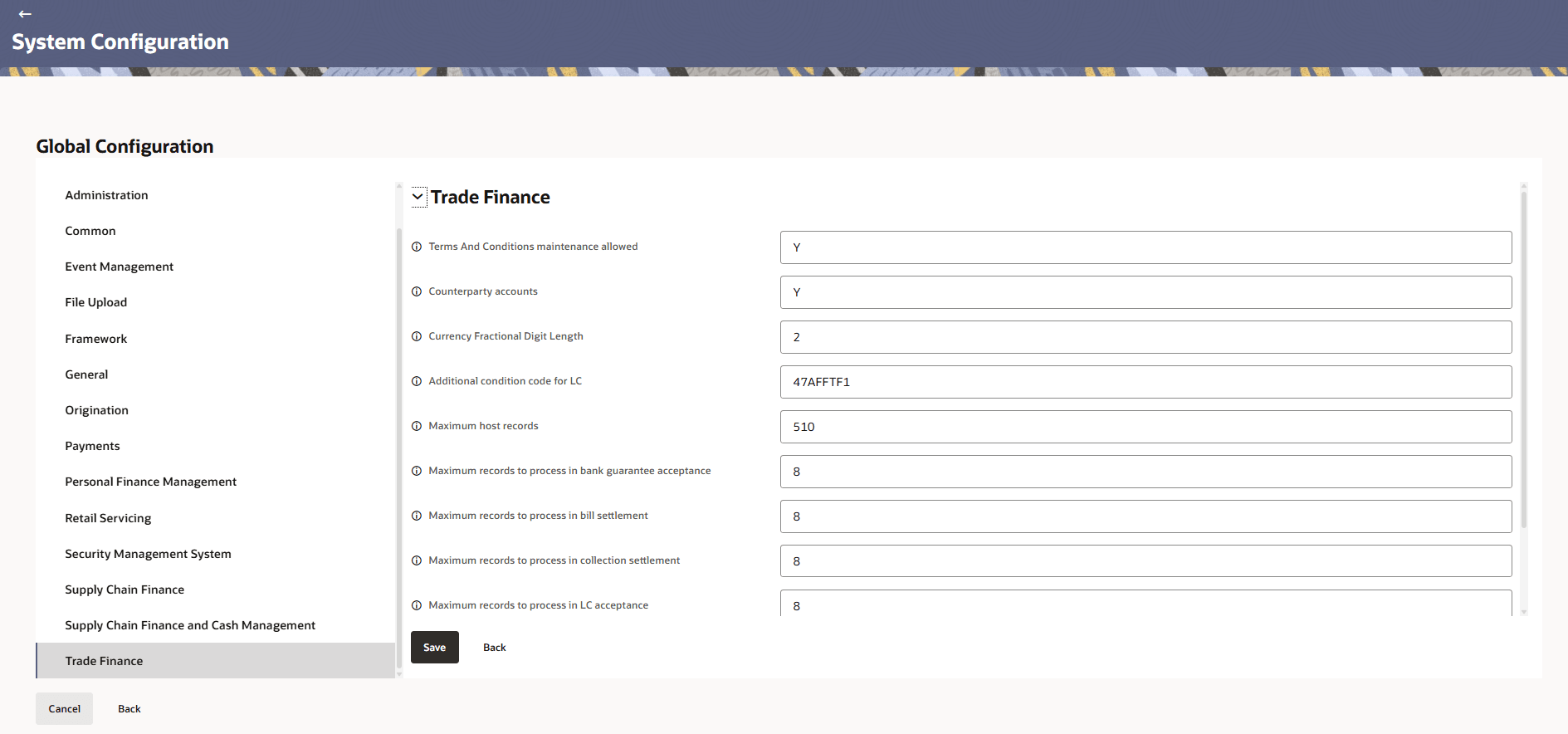Click info icon for collection settlement records
1568x734 pixels.
tap(417, 560)
